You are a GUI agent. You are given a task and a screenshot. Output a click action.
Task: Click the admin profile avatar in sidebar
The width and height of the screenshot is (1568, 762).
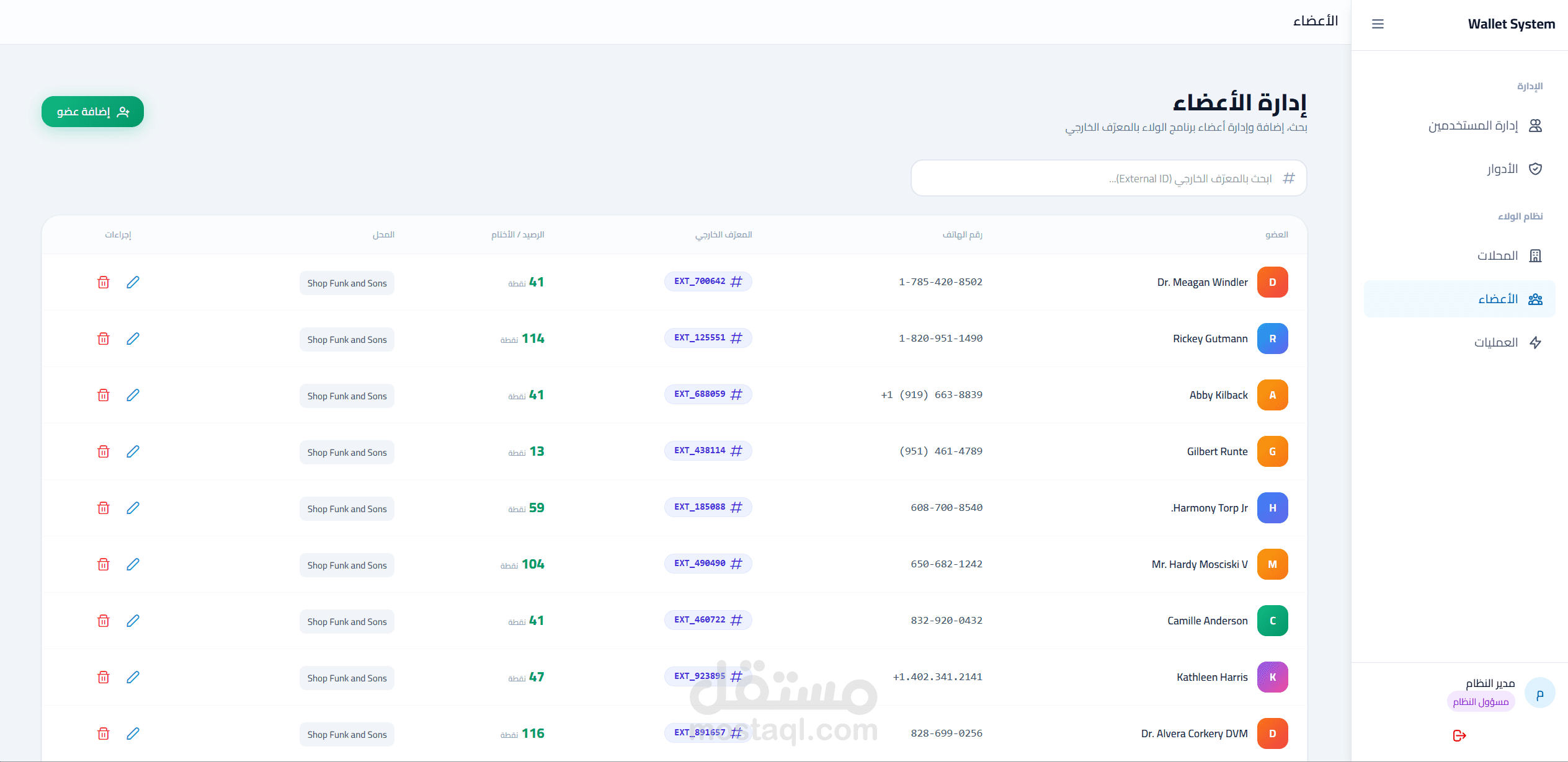tap(1539, 693)
